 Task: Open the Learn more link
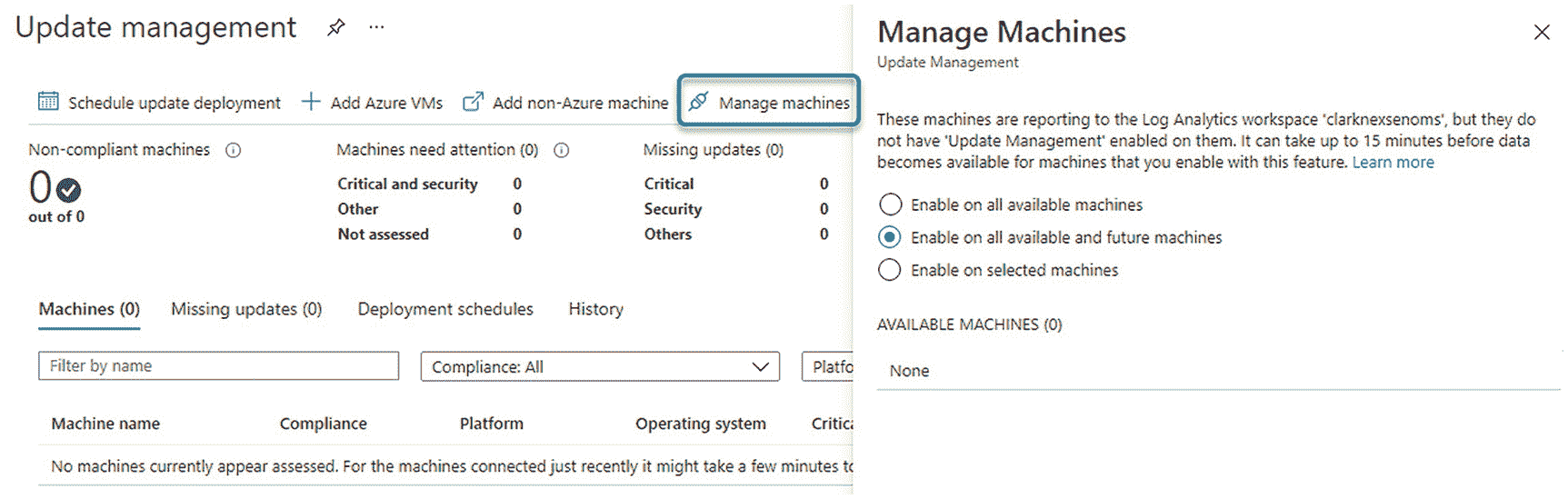tap(1393, 163)
